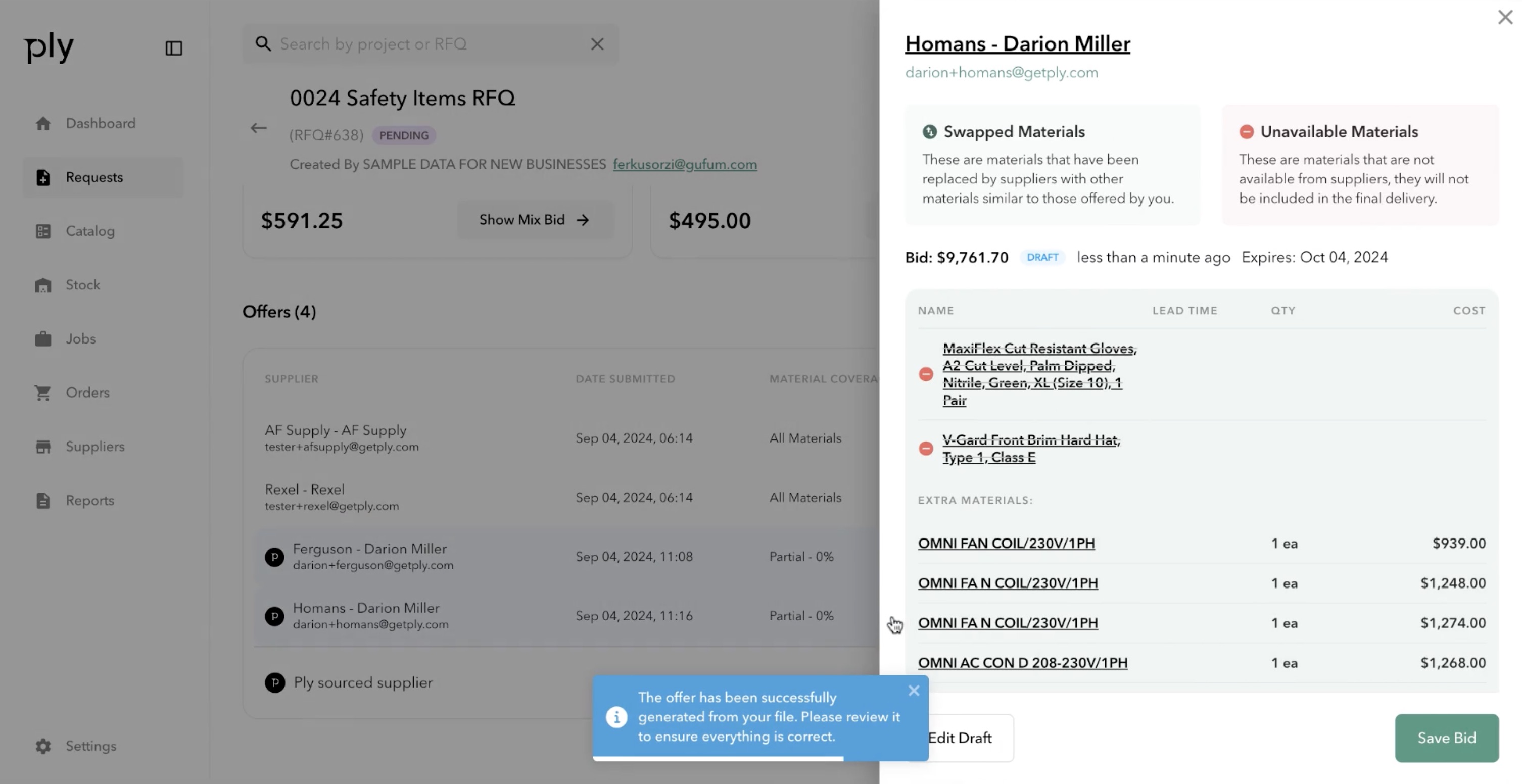Close the Homans bid side panel
The height and width of the screenshot is (784, 1522).
click(1505, 17)
